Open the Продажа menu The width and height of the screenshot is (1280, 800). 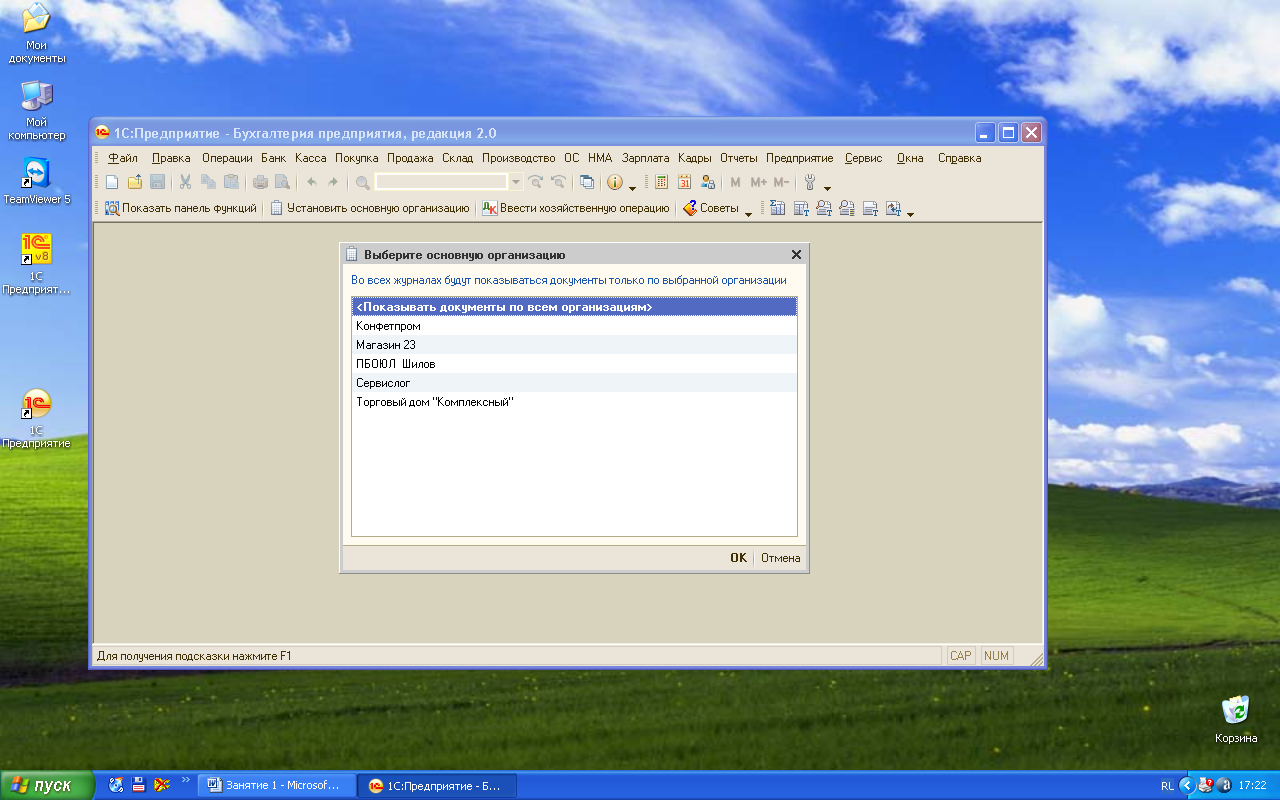click(x=410, y=158)
